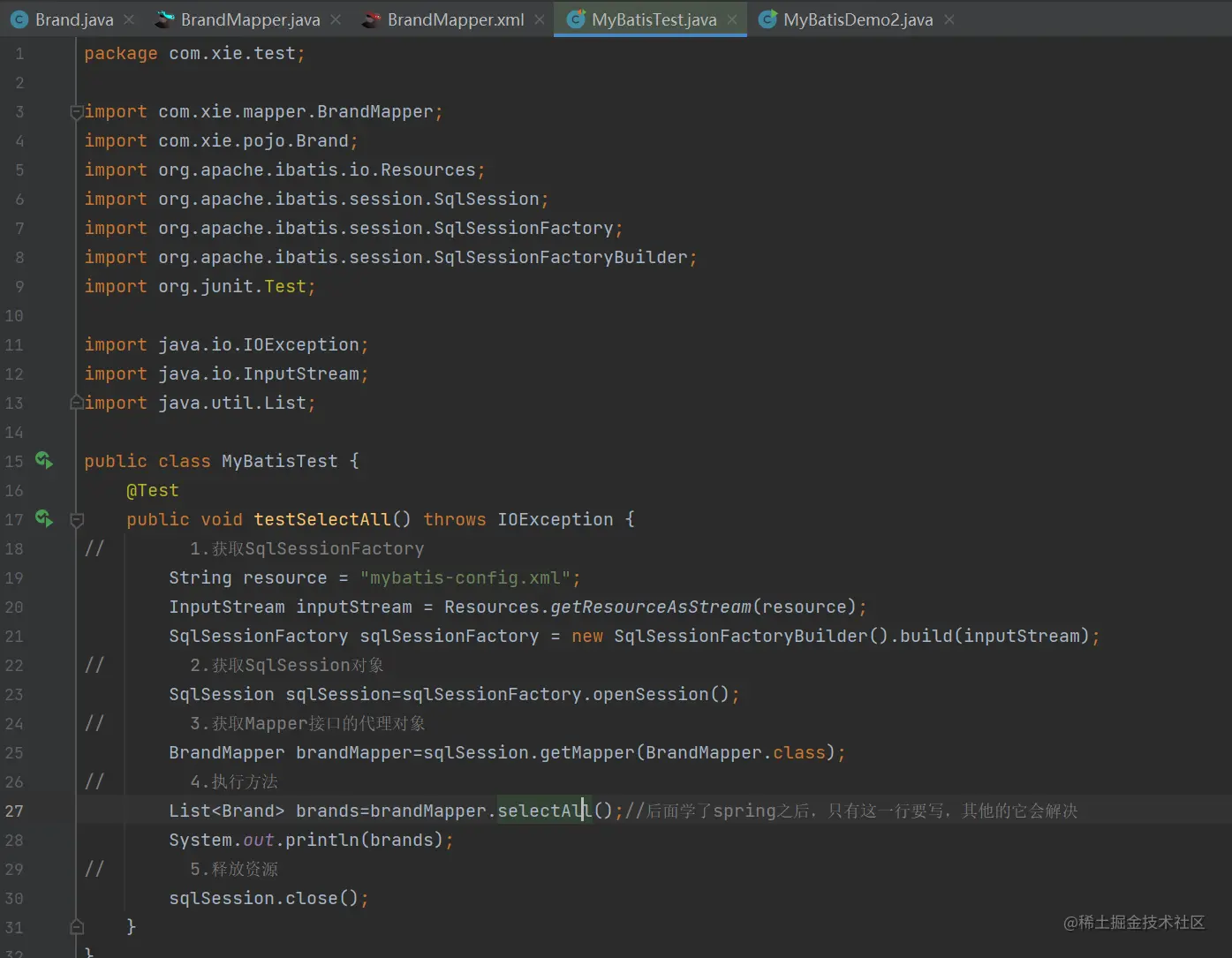Click line number 1 in the gutter

19,54
